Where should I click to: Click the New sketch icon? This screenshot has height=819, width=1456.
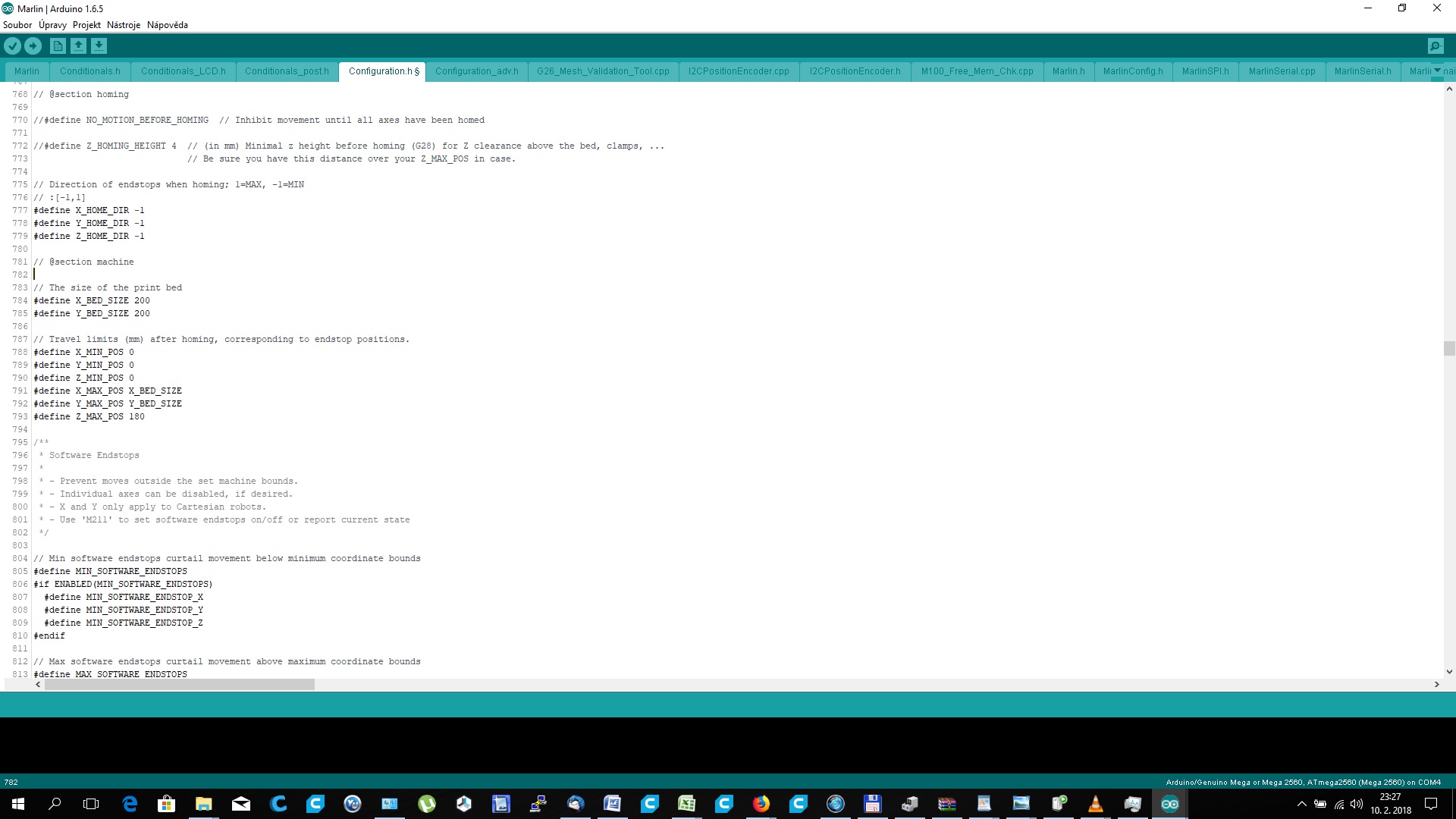click(x=58, y=46)
